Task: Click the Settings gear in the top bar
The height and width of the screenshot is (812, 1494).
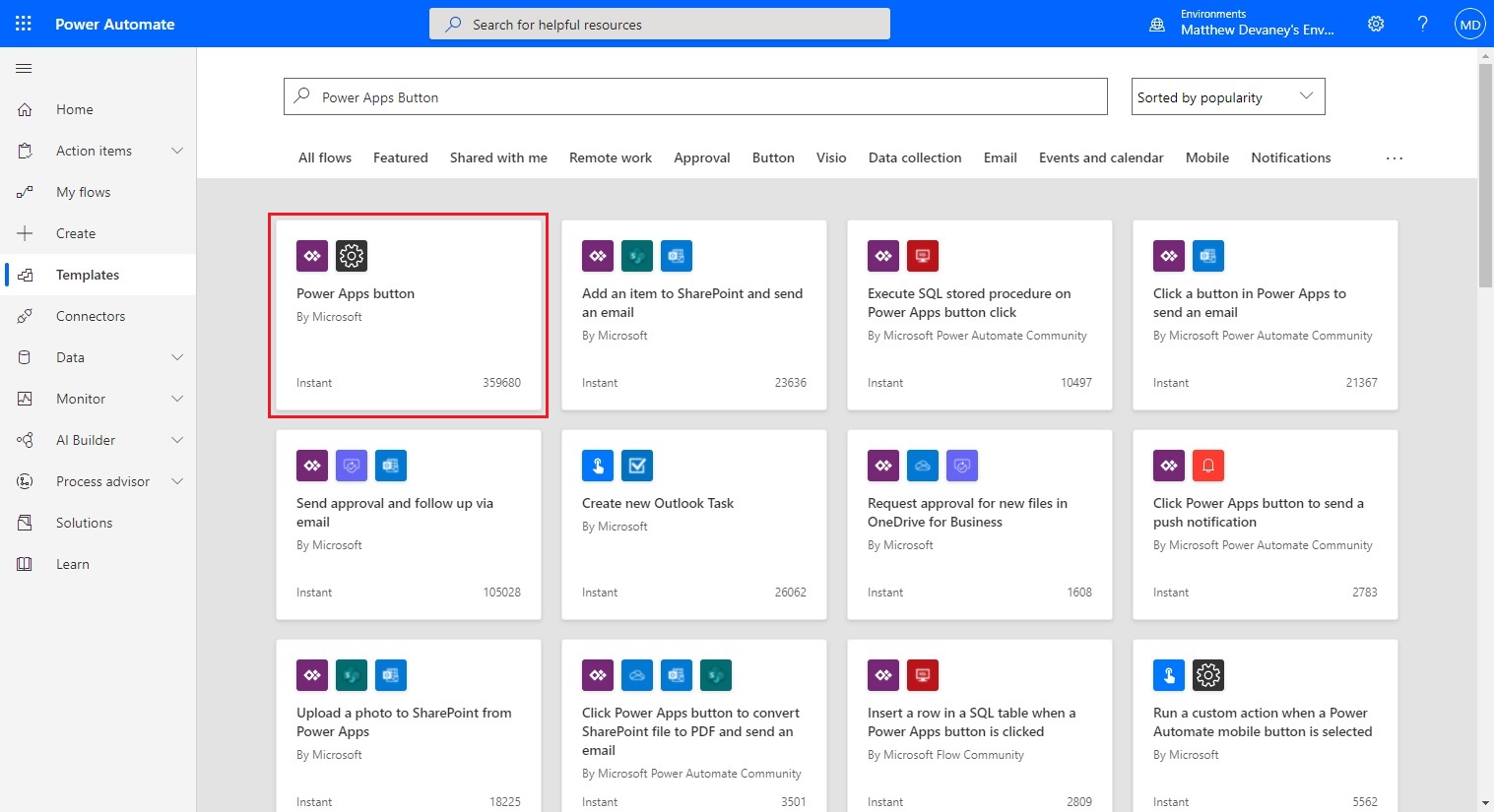Action: pos(1375,23)
